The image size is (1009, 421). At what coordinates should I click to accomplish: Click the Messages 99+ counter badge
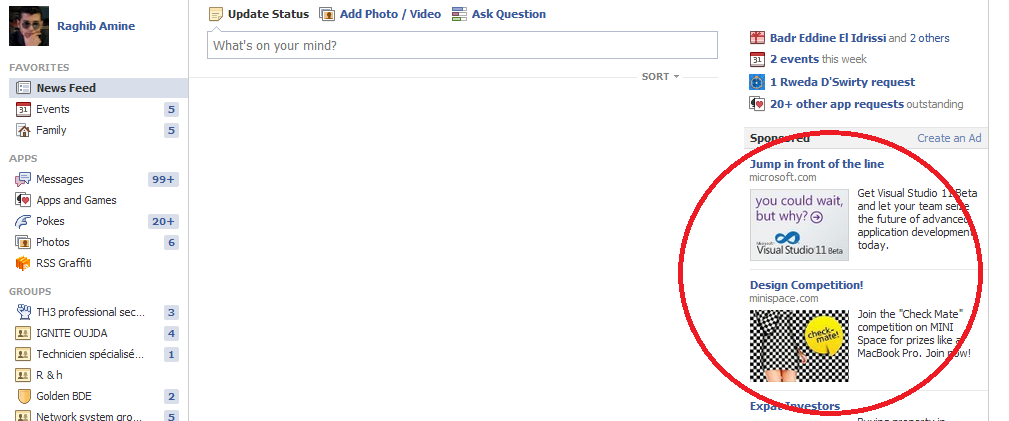163,180
